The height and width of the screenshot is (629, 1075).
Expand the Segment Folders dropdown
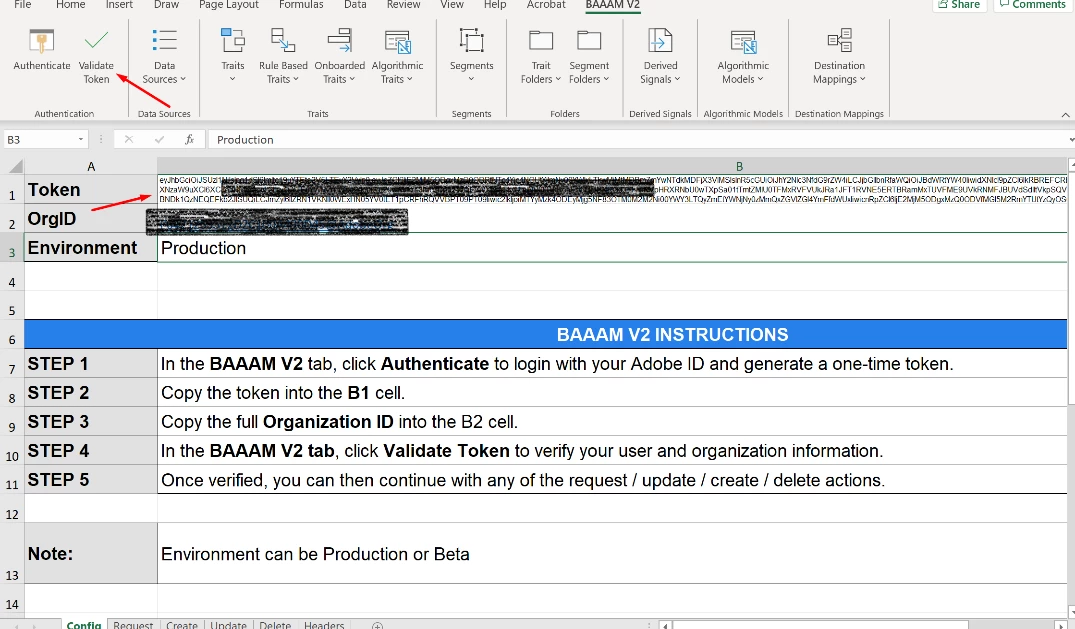click(x=606, y=80)
